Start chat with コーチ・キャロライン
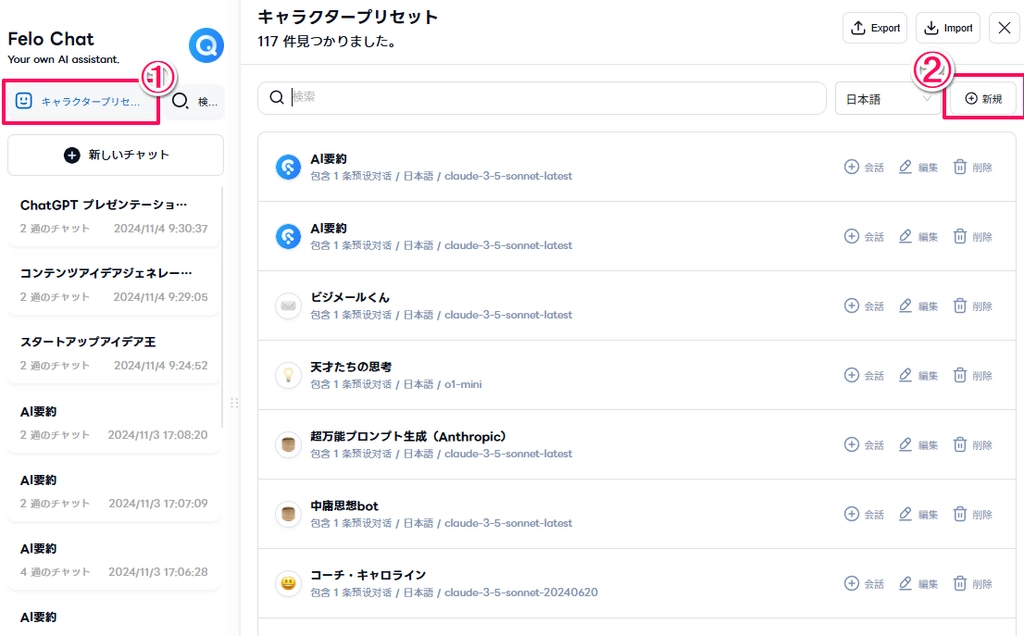The height and width of the screenshot is (636, 1024). [x=863, y=584]
